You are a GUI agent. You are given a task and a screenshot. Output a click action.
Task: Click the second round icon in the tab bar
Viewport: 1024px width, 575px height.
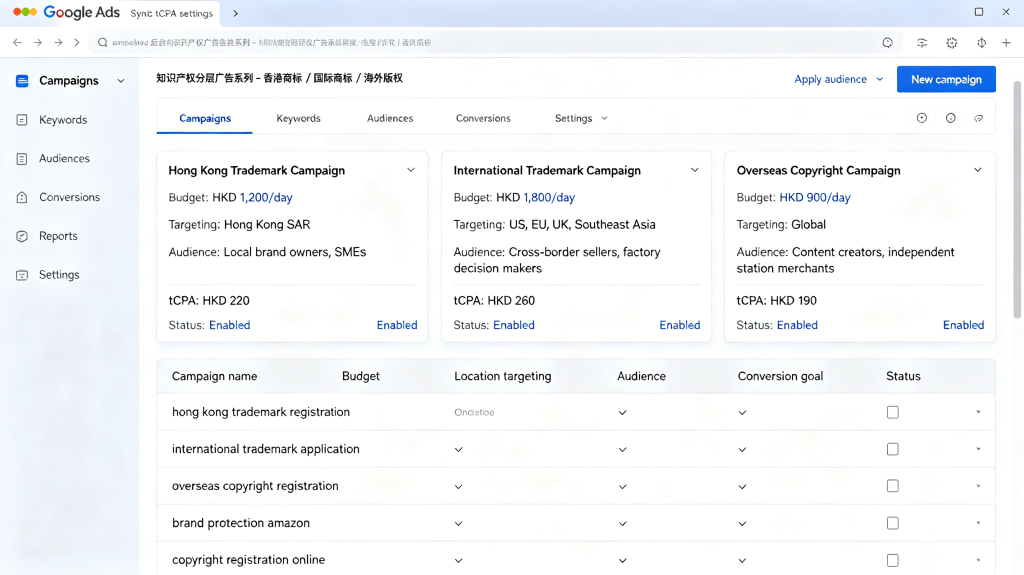tap(951, 118)
